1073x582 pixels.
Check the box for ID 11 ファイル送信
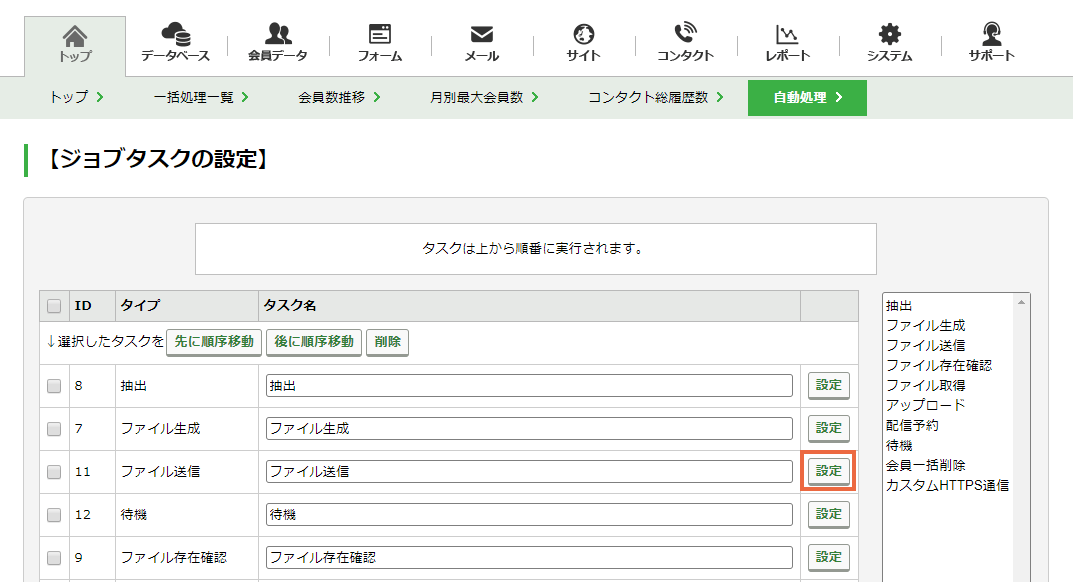(54, 472)
